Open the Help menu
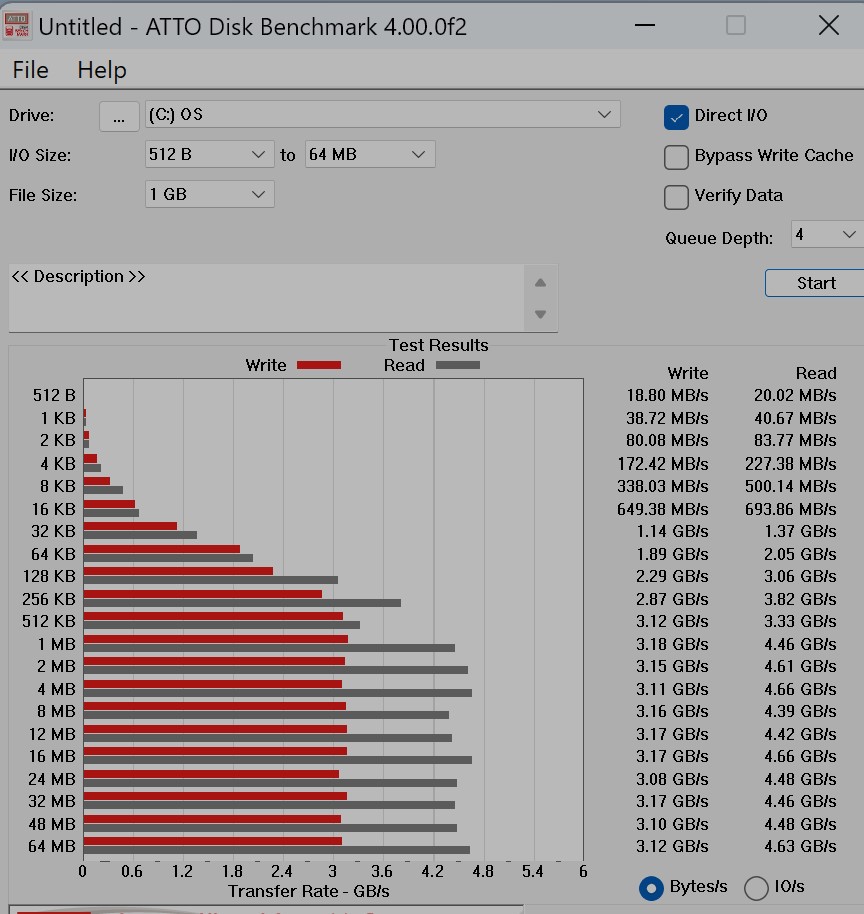 point(102,70)
